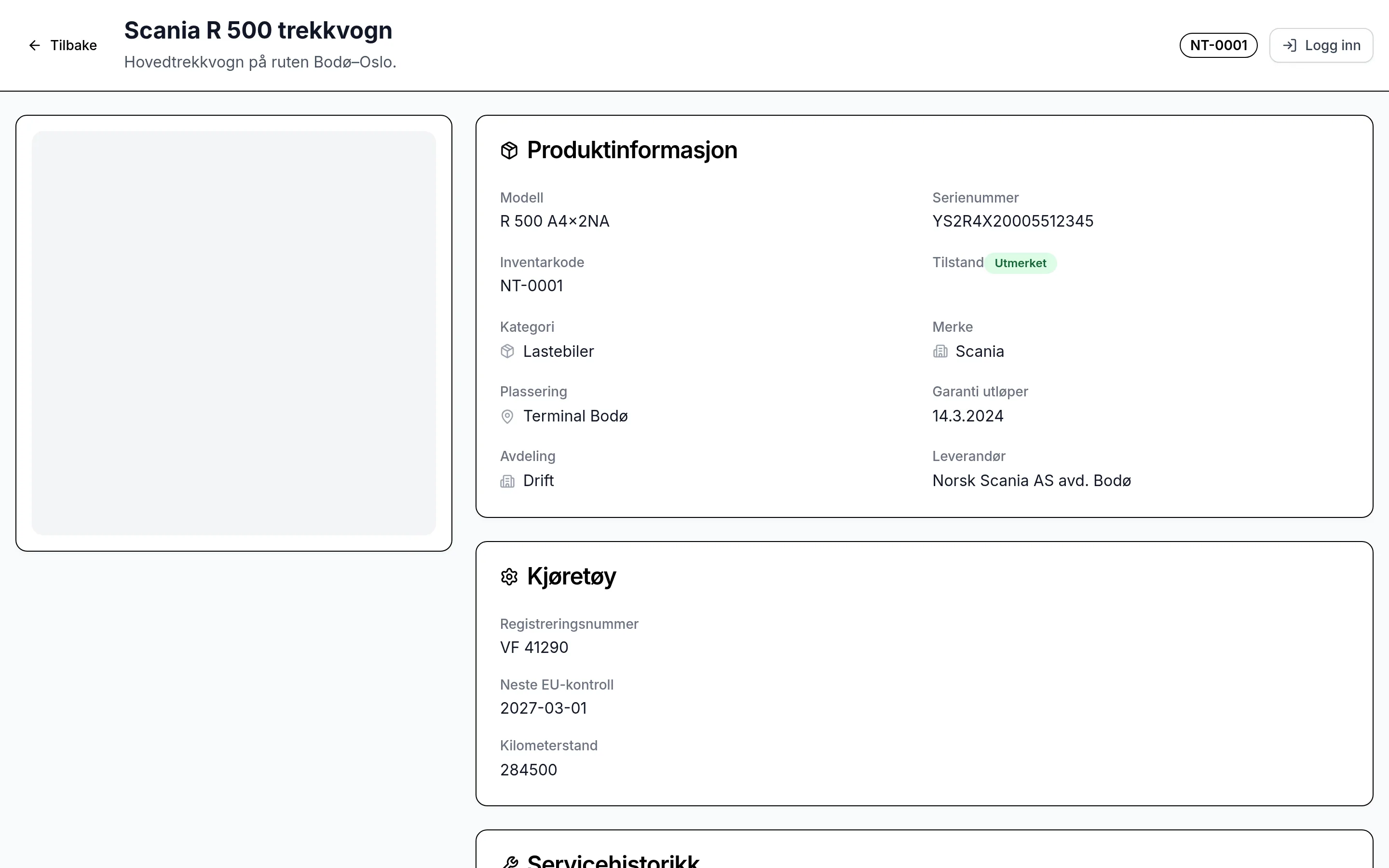Open the product image placeholder
1389x868 pixels.
click(x=233, y=333)
